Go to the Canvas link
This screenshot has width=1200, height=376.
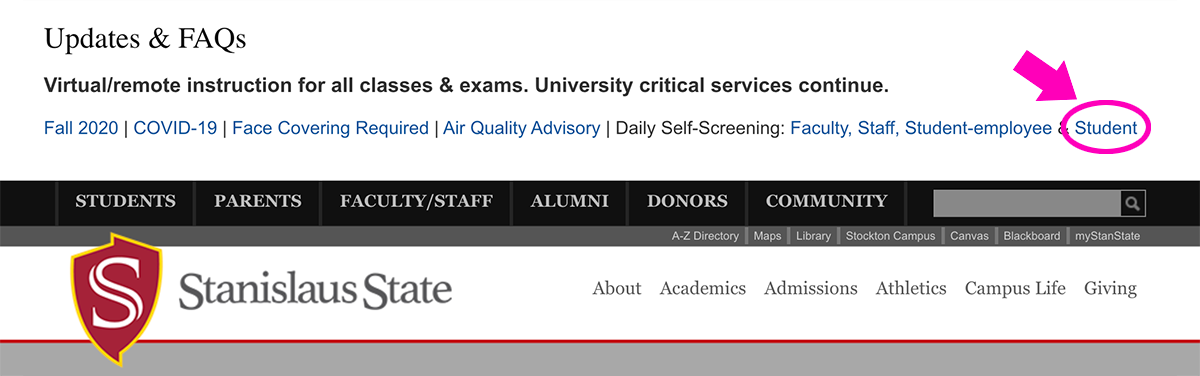point(969,236)
